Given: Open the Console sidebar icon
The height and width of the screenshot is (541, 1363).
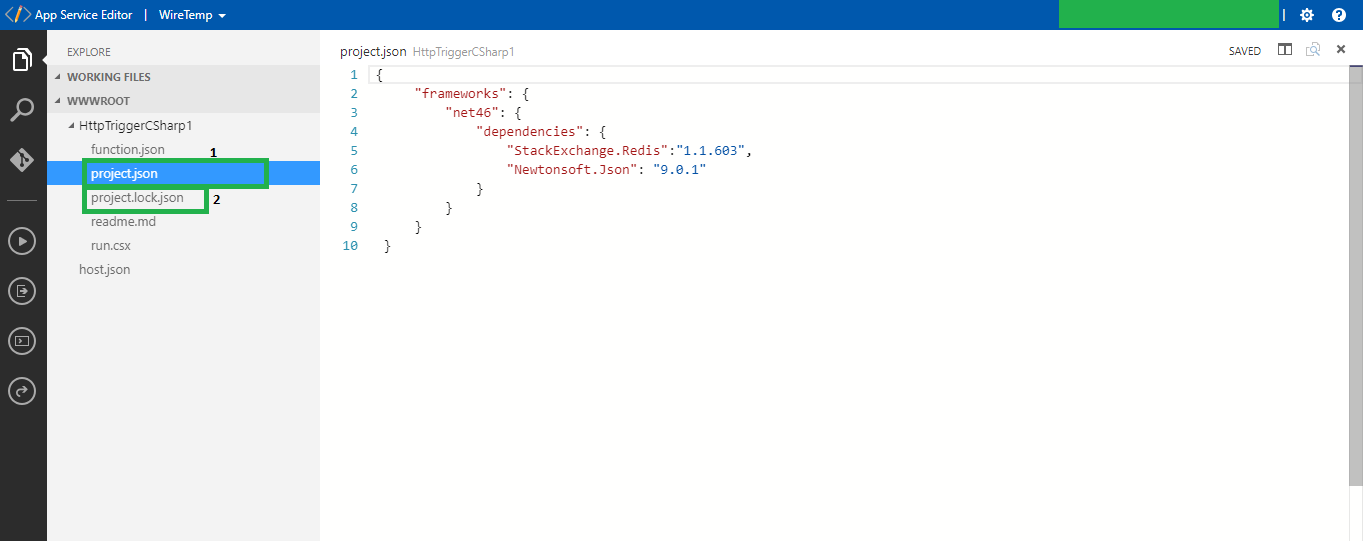Looking at the screenshot, I should tap(22, 341).
